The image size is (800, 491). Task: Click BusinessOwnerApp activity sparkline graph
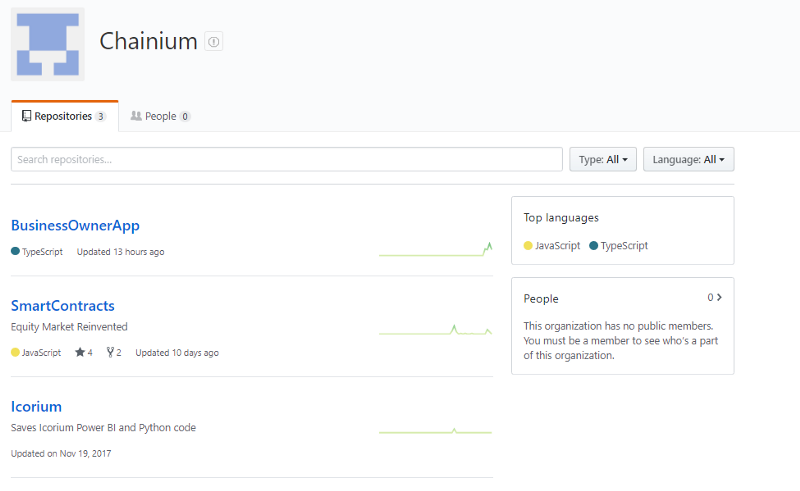tap(436, 250)
